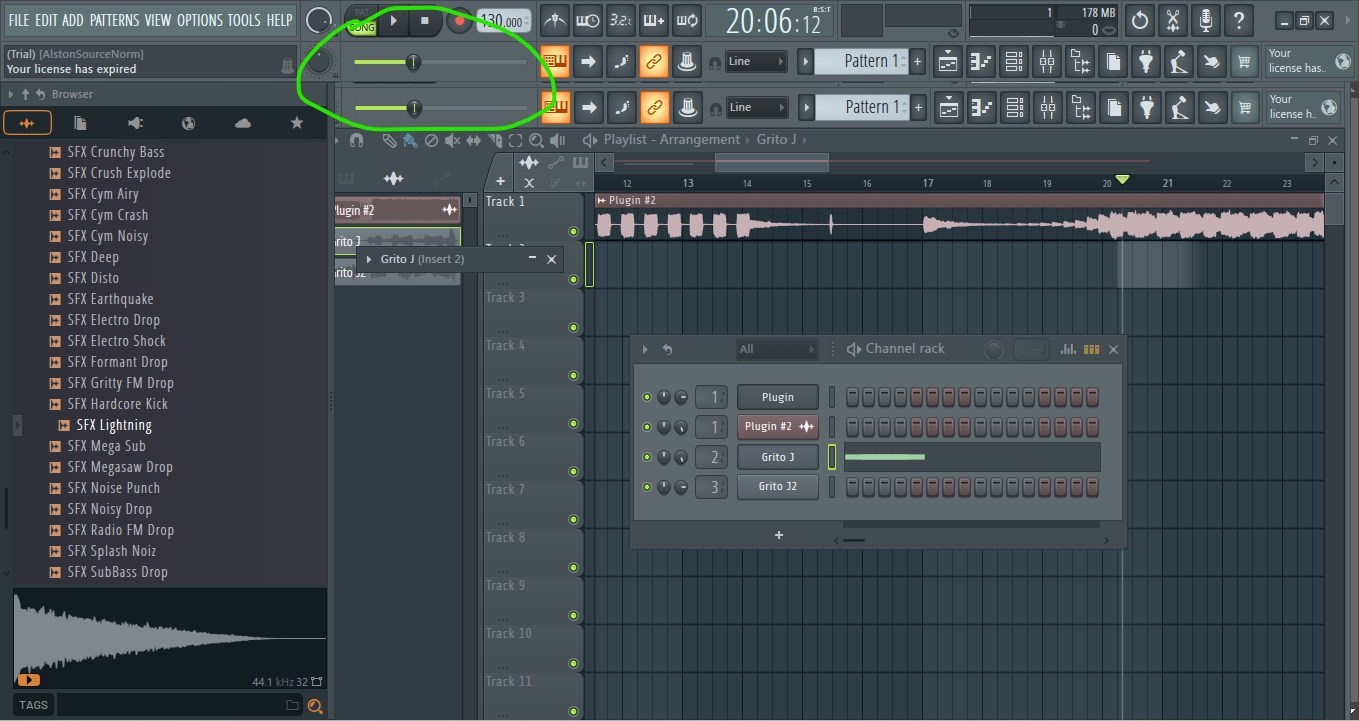The height and width of the screenshot is (721, 1359).
Task: Select SFX Earthquake in the browser list
Action: [110, 299]
